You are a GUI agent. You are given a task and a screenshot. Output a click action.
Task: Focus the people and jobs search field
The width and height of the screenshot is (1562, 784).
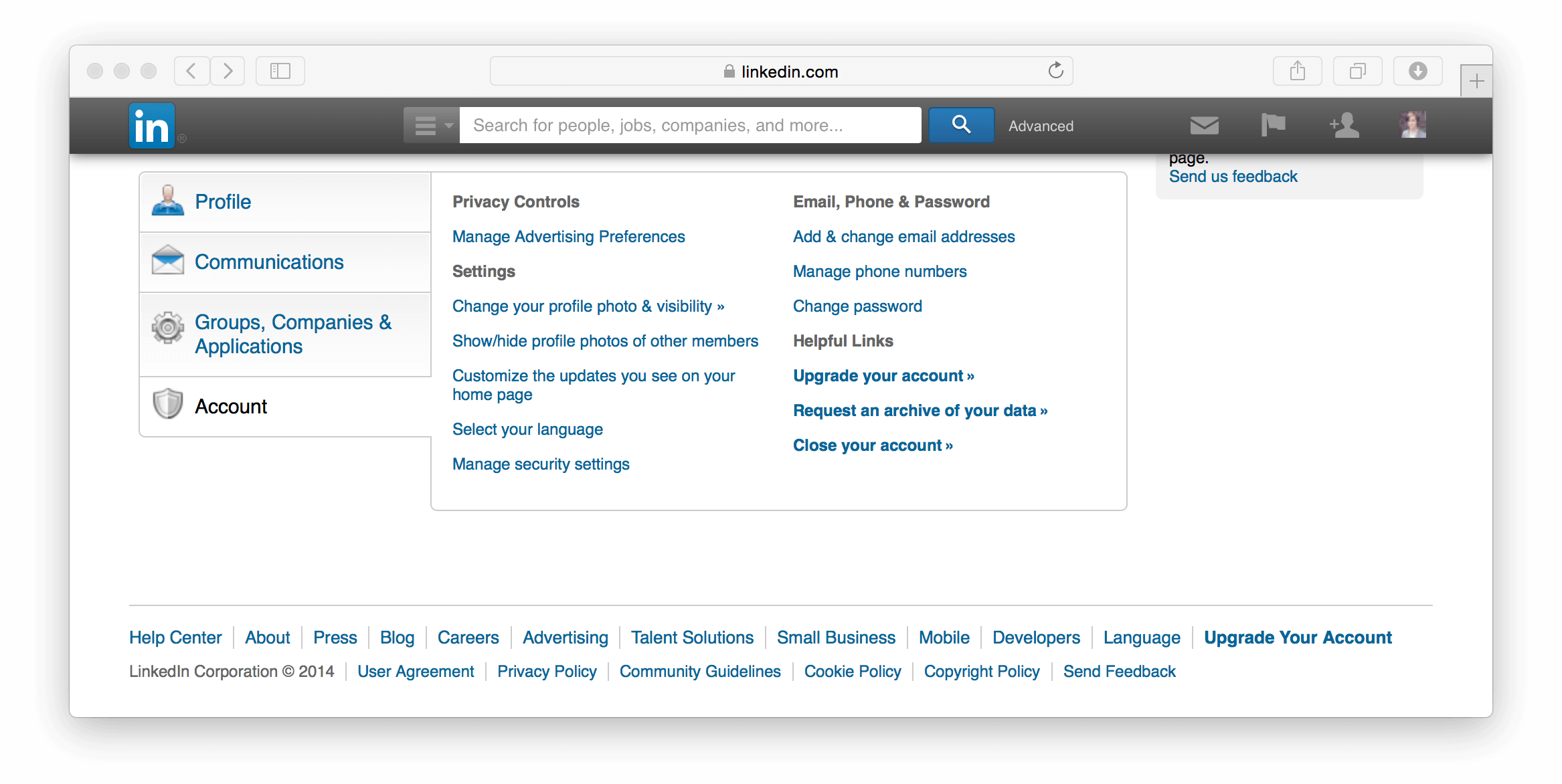pos(690,125)
